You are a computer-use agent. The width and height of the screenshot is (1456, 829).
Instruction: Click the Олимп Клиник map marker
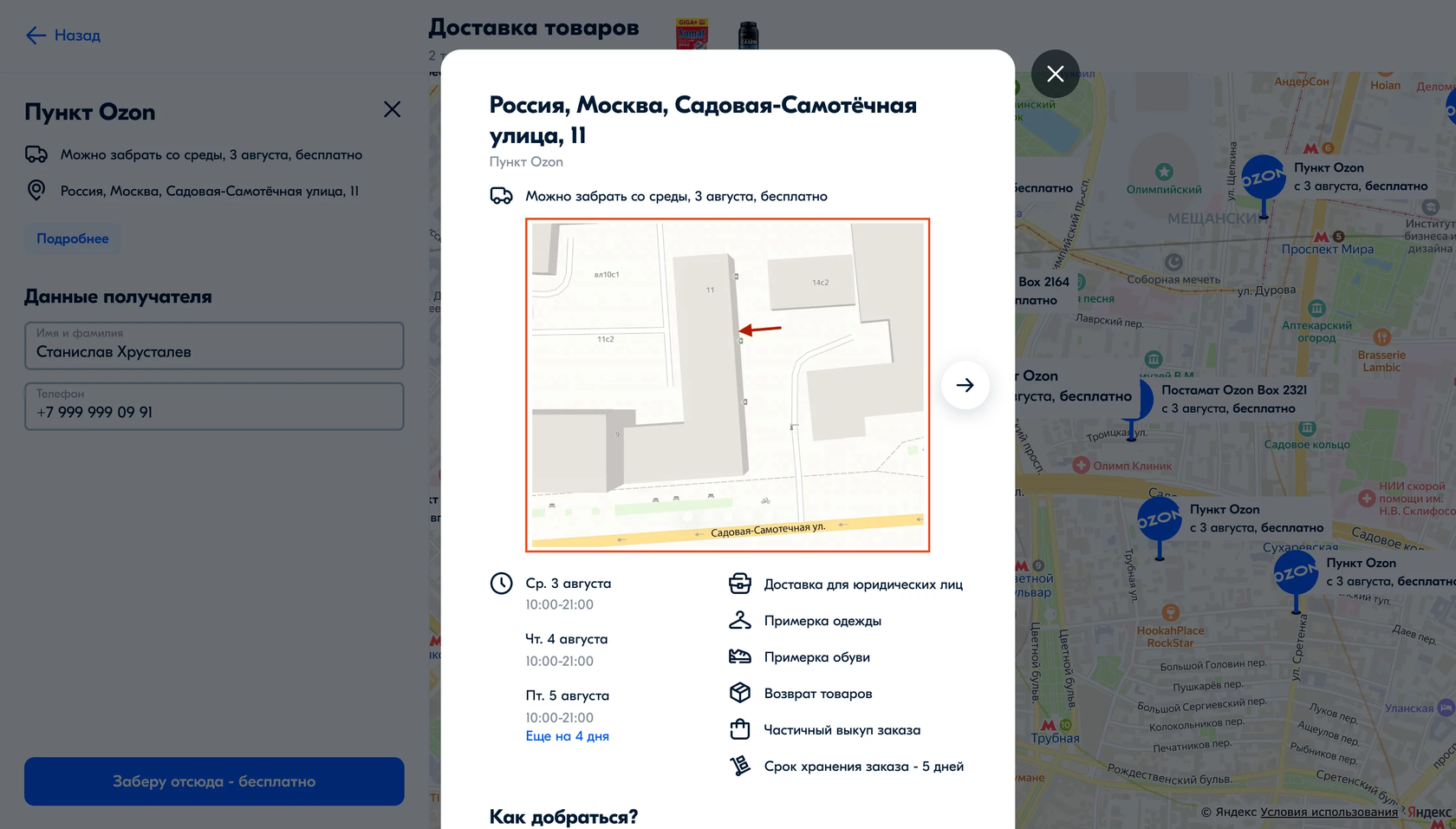click(x=1081, y=466)
